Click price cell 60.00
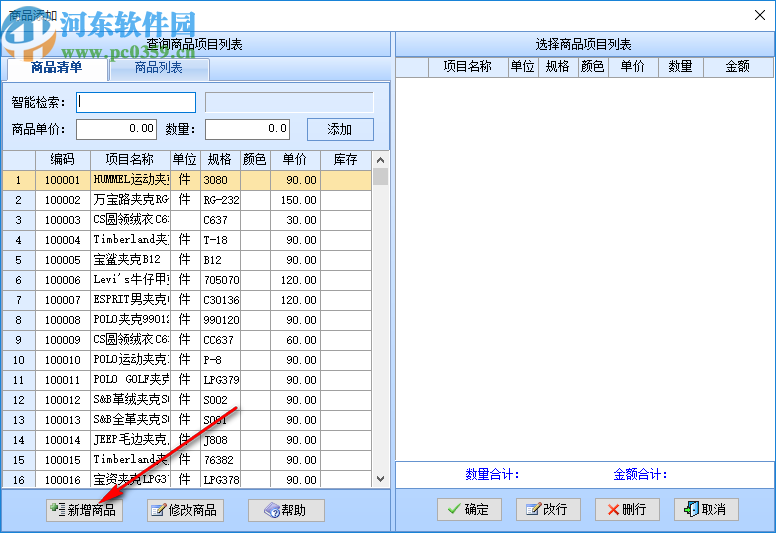The image size is (776, 533). tap(296, 340)
